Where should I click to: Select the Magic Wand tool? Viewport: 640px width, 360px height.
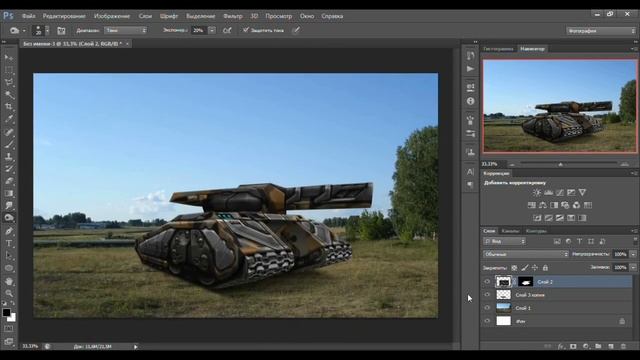9,95
